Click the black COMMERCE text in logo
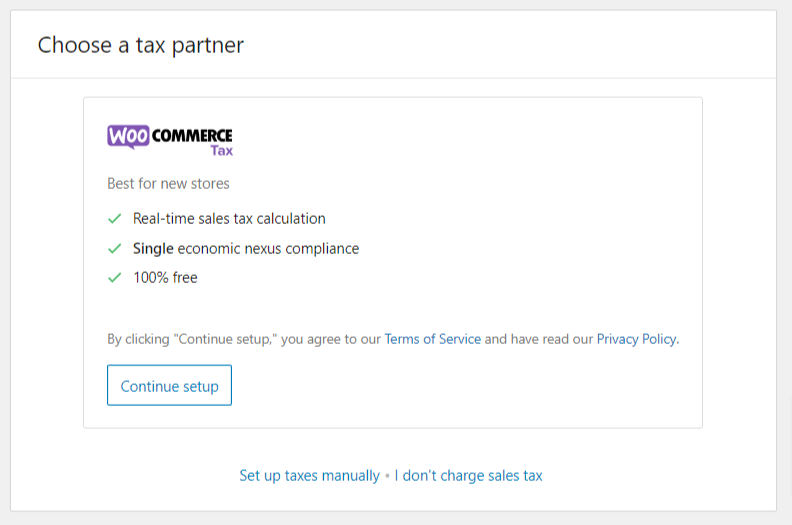Viewport: 792px width, 525px height. (x=192, y=135)
